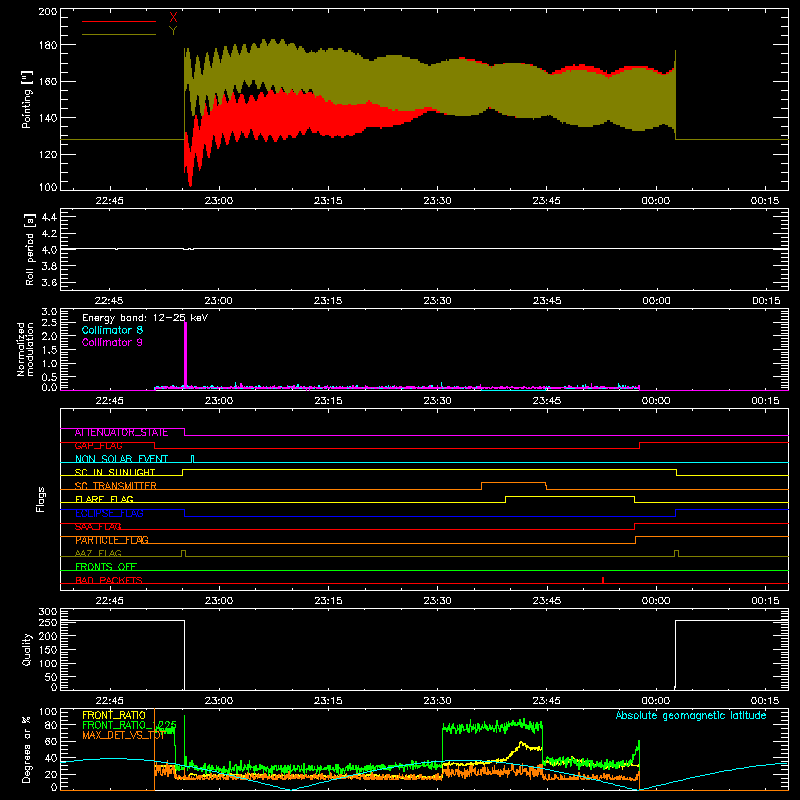Click 'Absolute geomagnetic latitude' legend text
This screenshot has width=800, height=800.
tap(691, 715)
